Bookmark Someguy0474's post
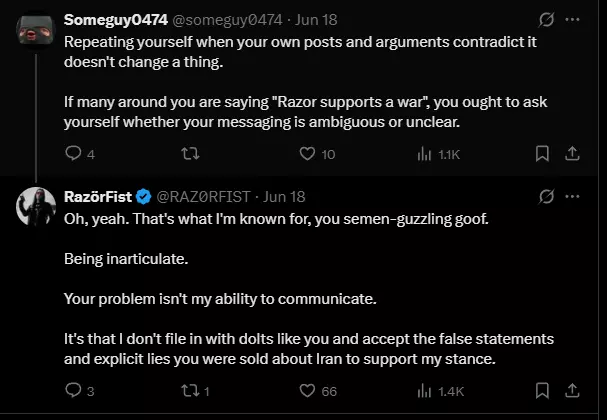This screenshot has width=607, height=420. [x=542, y=154]
